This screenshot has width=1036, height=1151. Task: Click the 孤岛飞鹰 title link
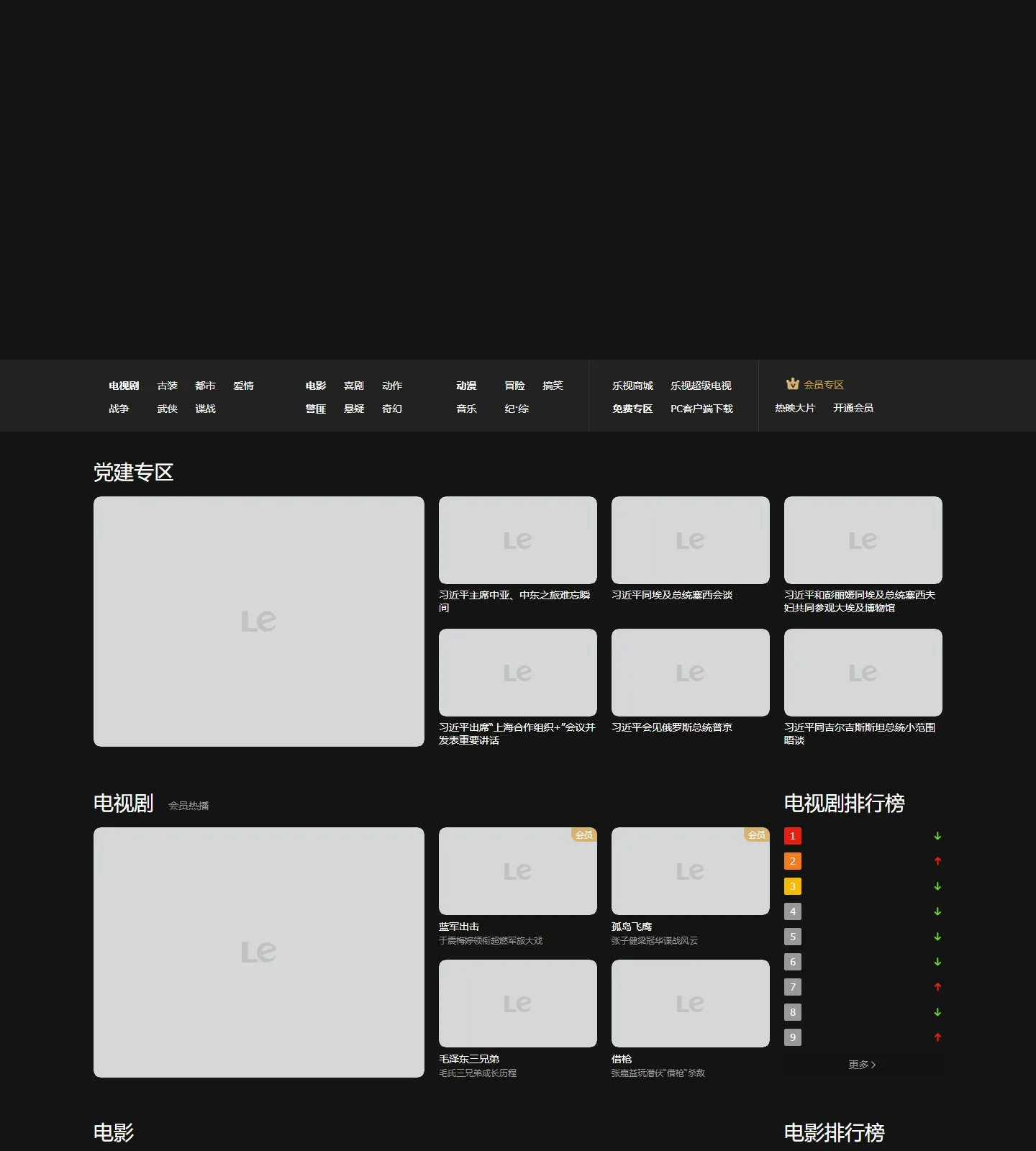[632, 927]
